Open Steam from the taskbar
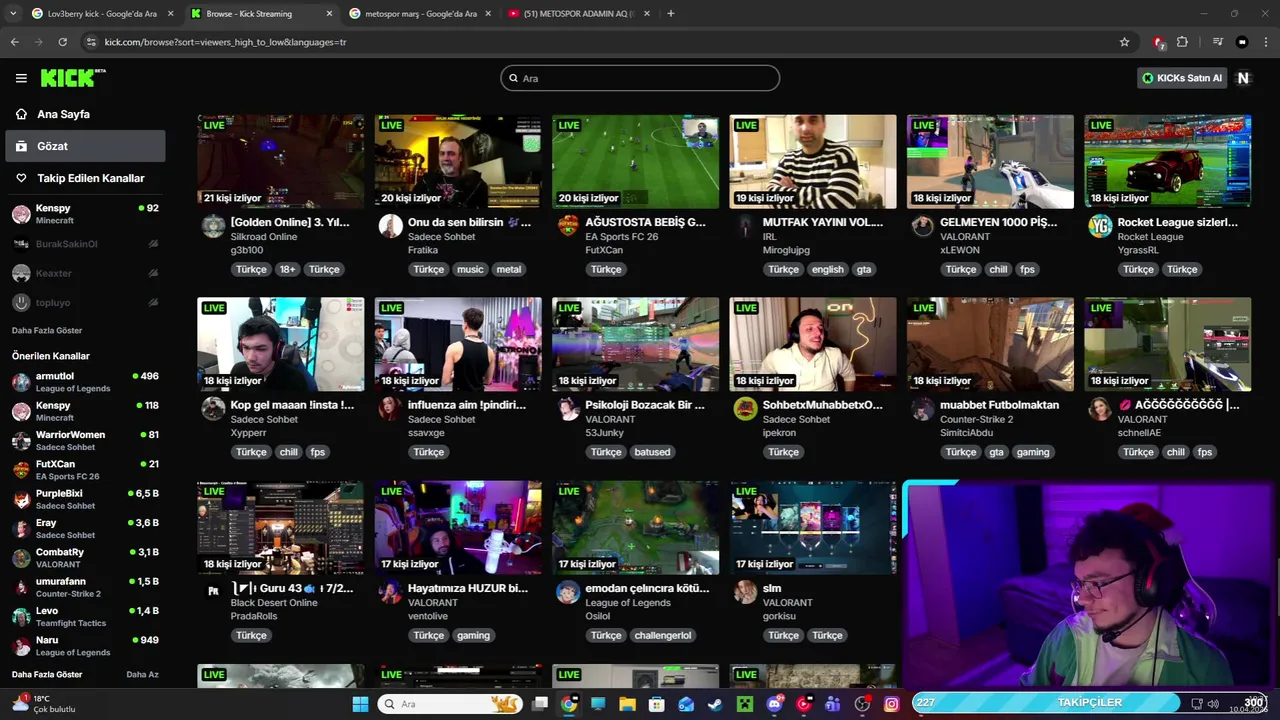 point(714,704)
